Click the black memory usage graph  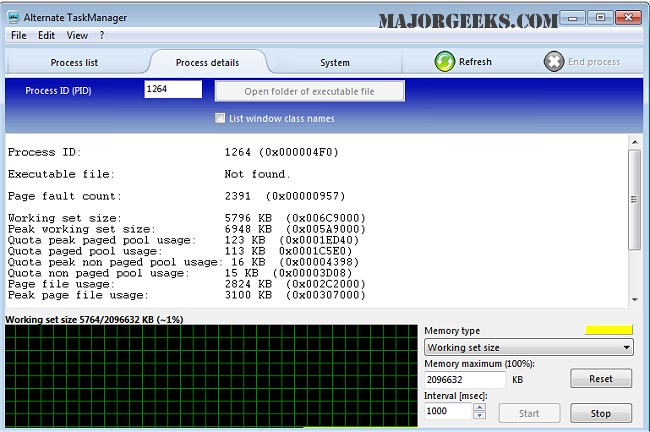point(211,376)
